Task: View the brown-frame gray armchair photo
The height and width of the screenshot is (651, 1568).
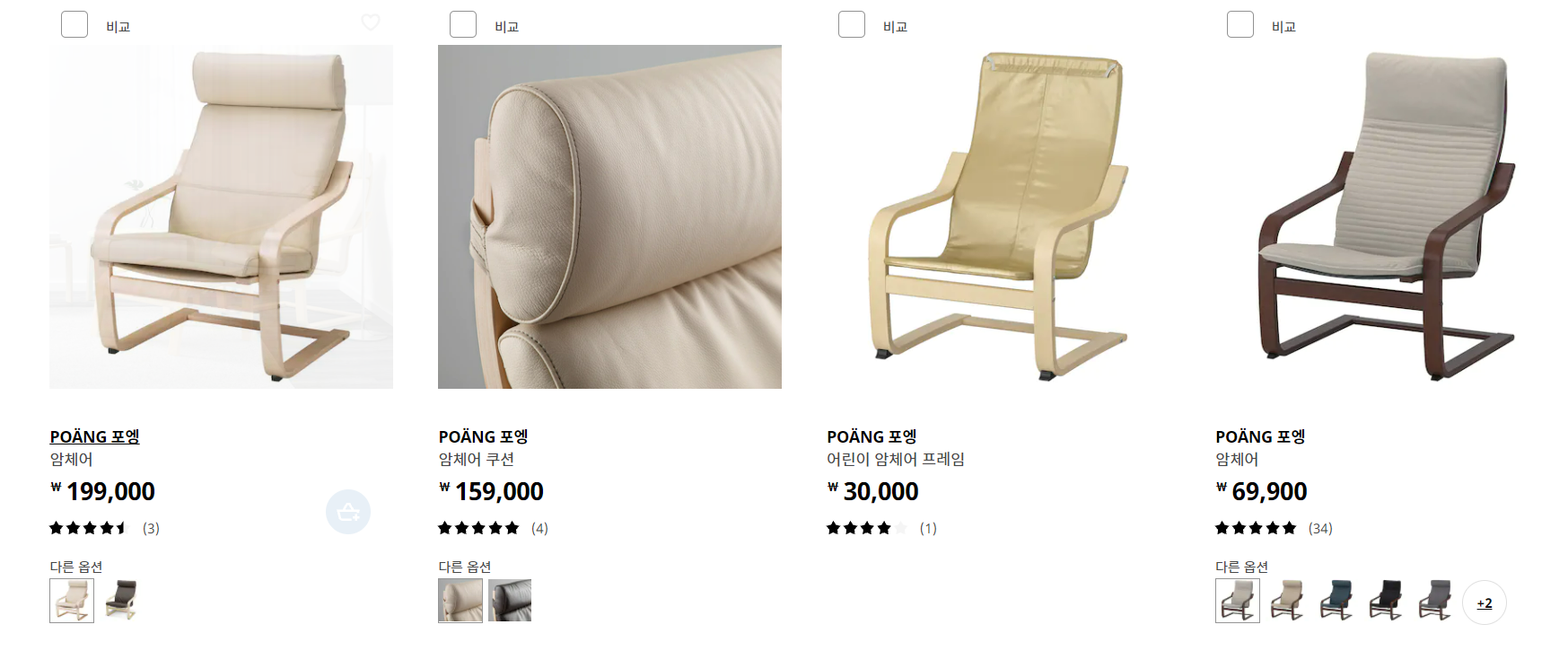Action: point(1387,216)
